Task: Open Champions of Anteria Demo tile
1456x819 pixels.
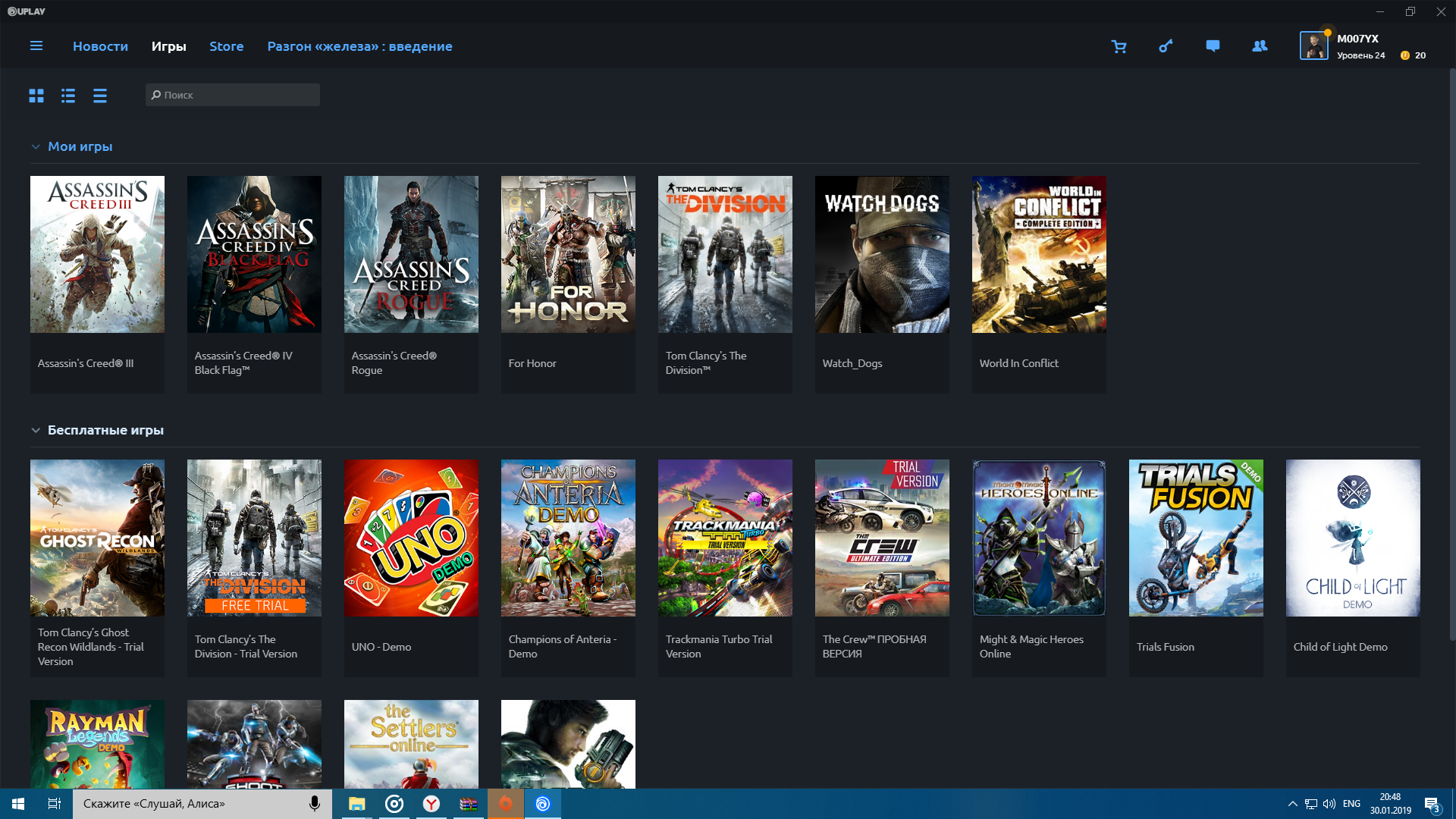Action: click(568, 568)
